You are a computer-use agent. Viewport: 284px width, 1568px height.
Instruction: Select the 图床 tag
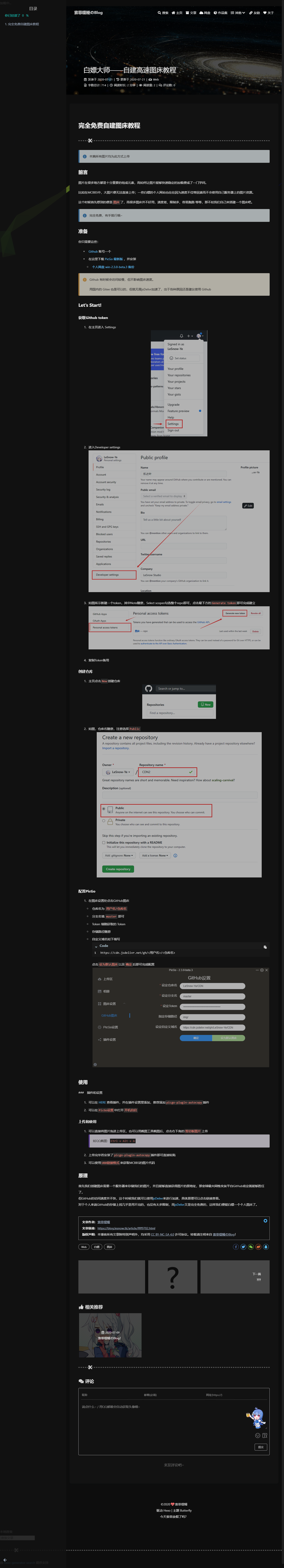110,1247
